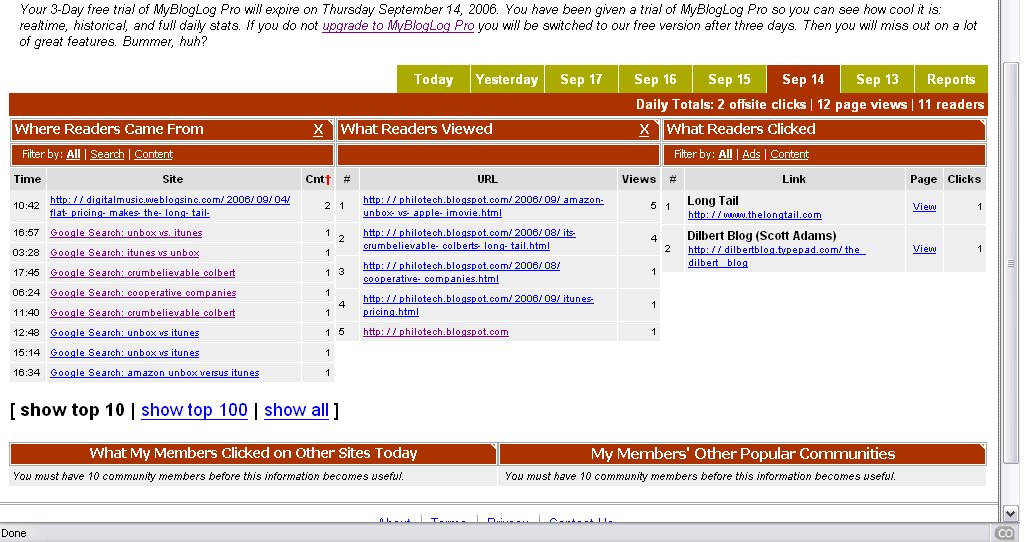Switch to the Sep 16 tab

pos(655,79)
